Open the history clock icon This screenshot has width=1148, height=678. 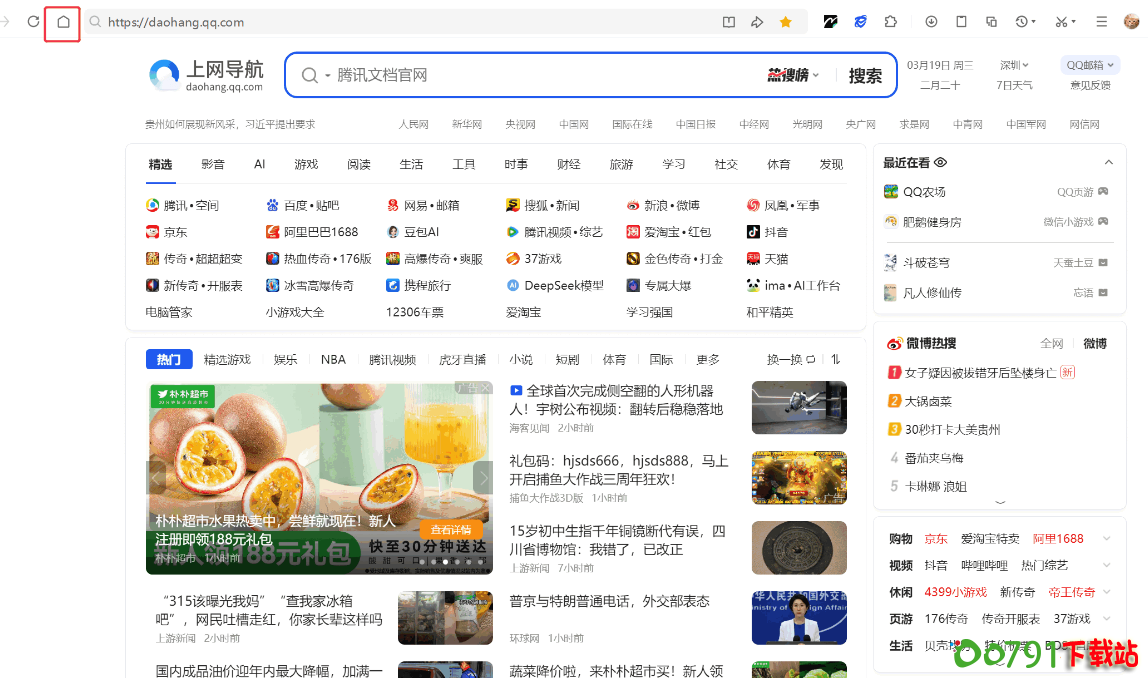[1023, 22]
